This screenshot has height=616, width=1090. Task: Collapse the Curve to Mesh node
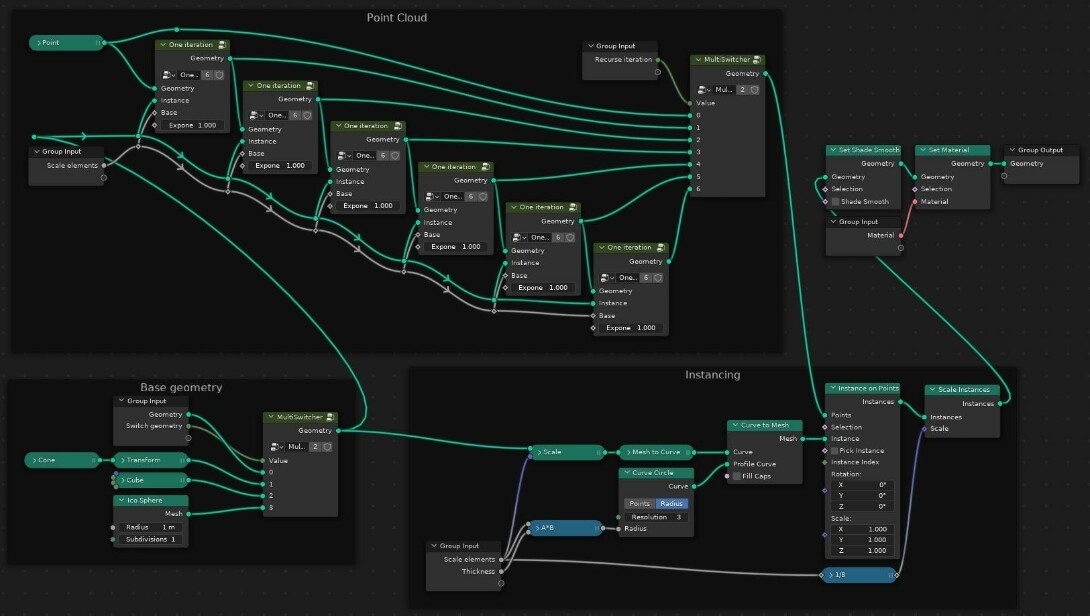[x=735, y=425]
